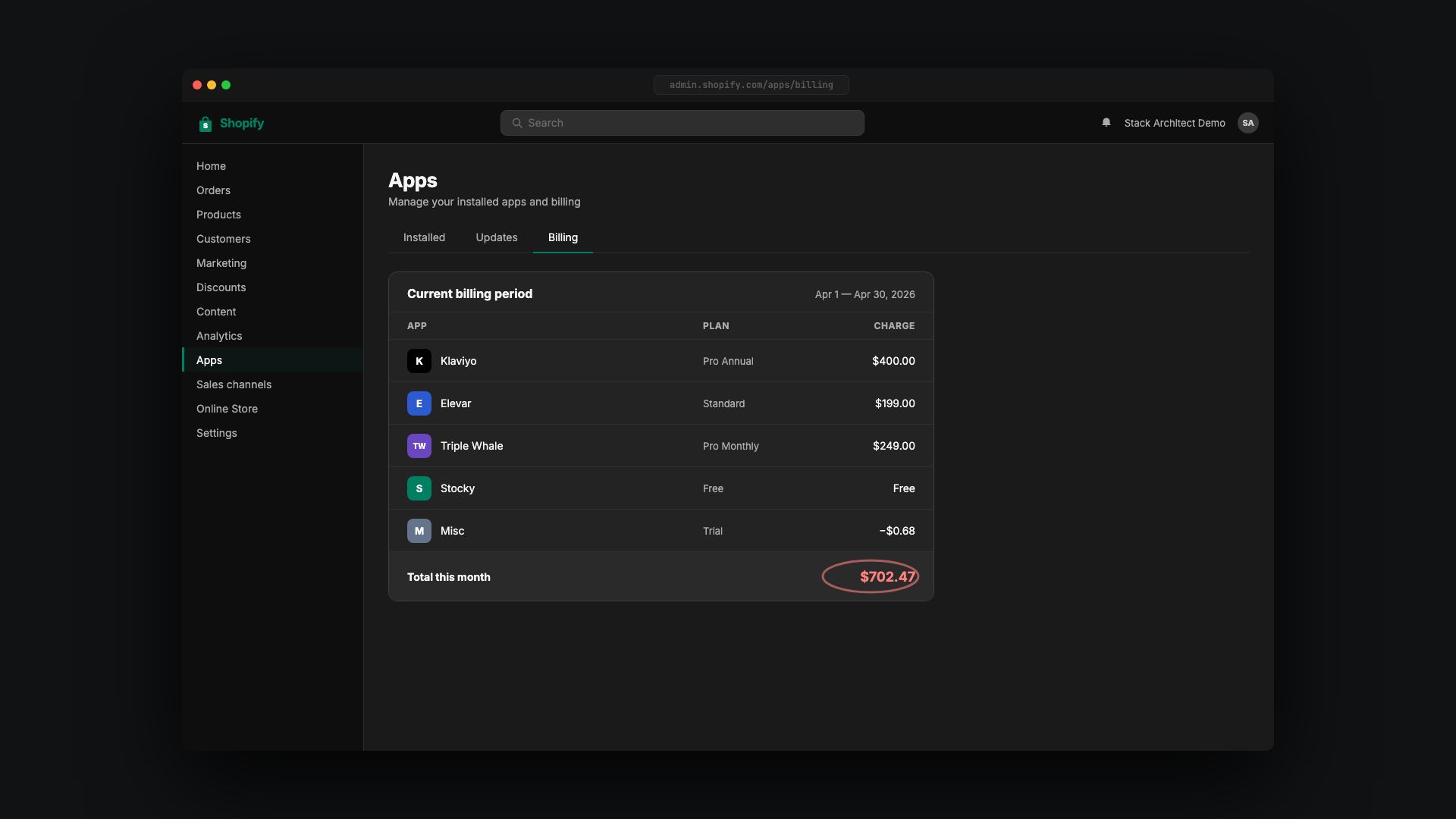Maximize the window with the green button
Screen dimensions: 1456x819
coord(226,85)
